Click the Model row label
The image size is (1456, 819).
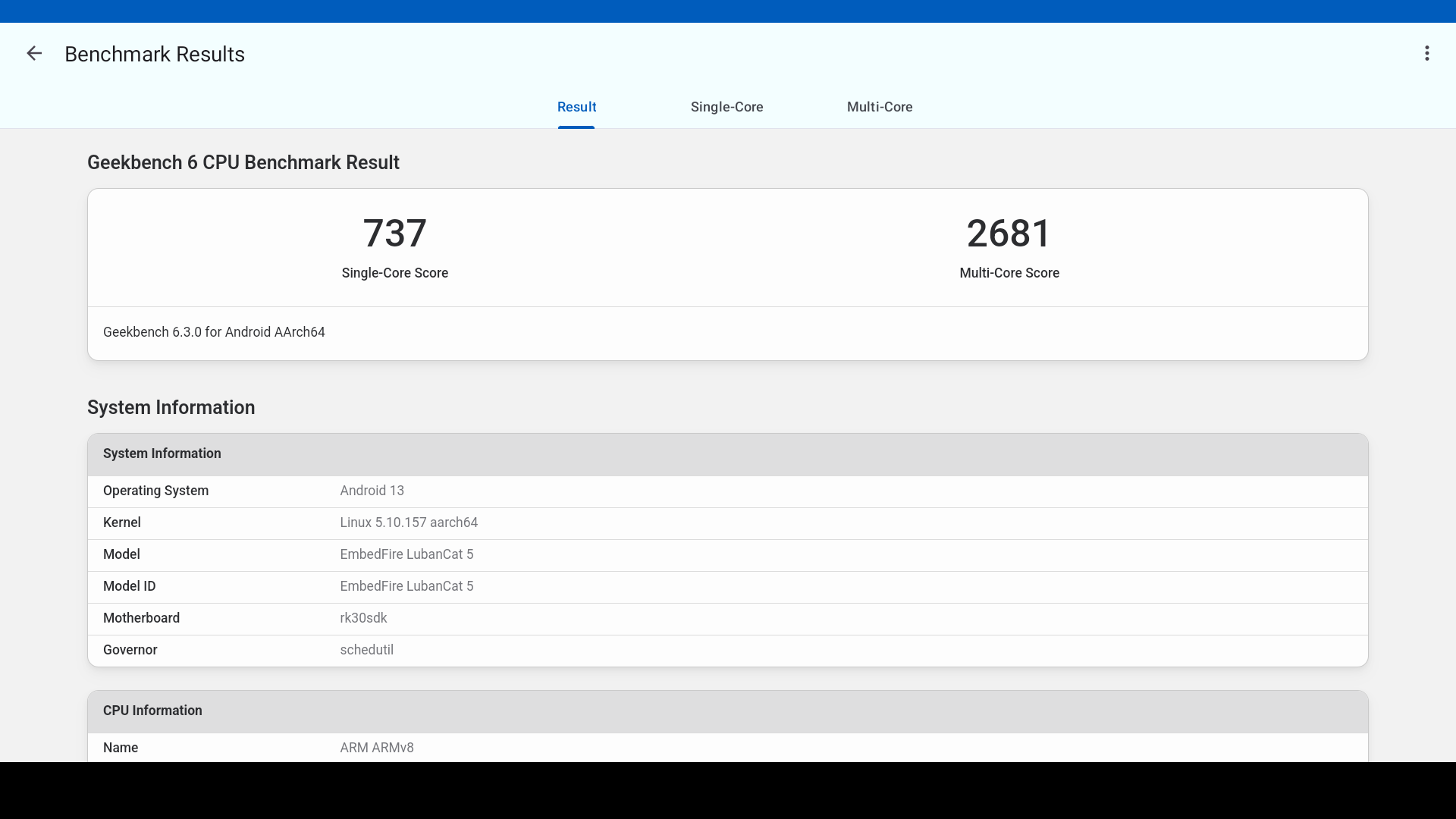[121, 554]
